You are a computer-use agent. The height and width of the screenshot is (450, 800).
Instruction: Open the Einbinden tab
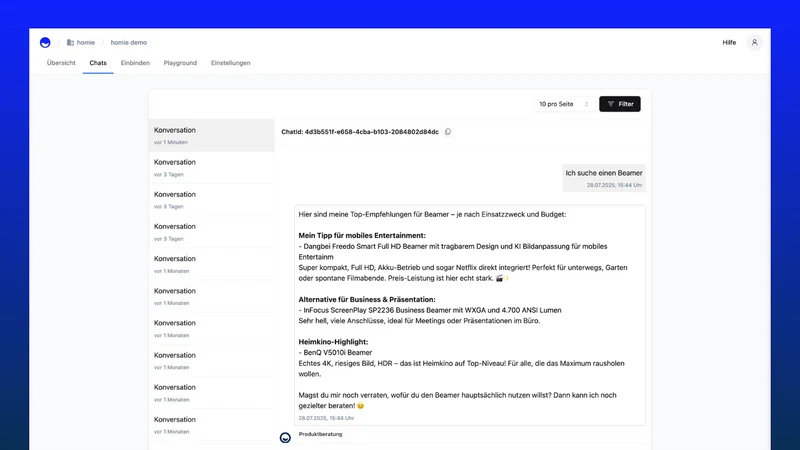click(135, 63)
